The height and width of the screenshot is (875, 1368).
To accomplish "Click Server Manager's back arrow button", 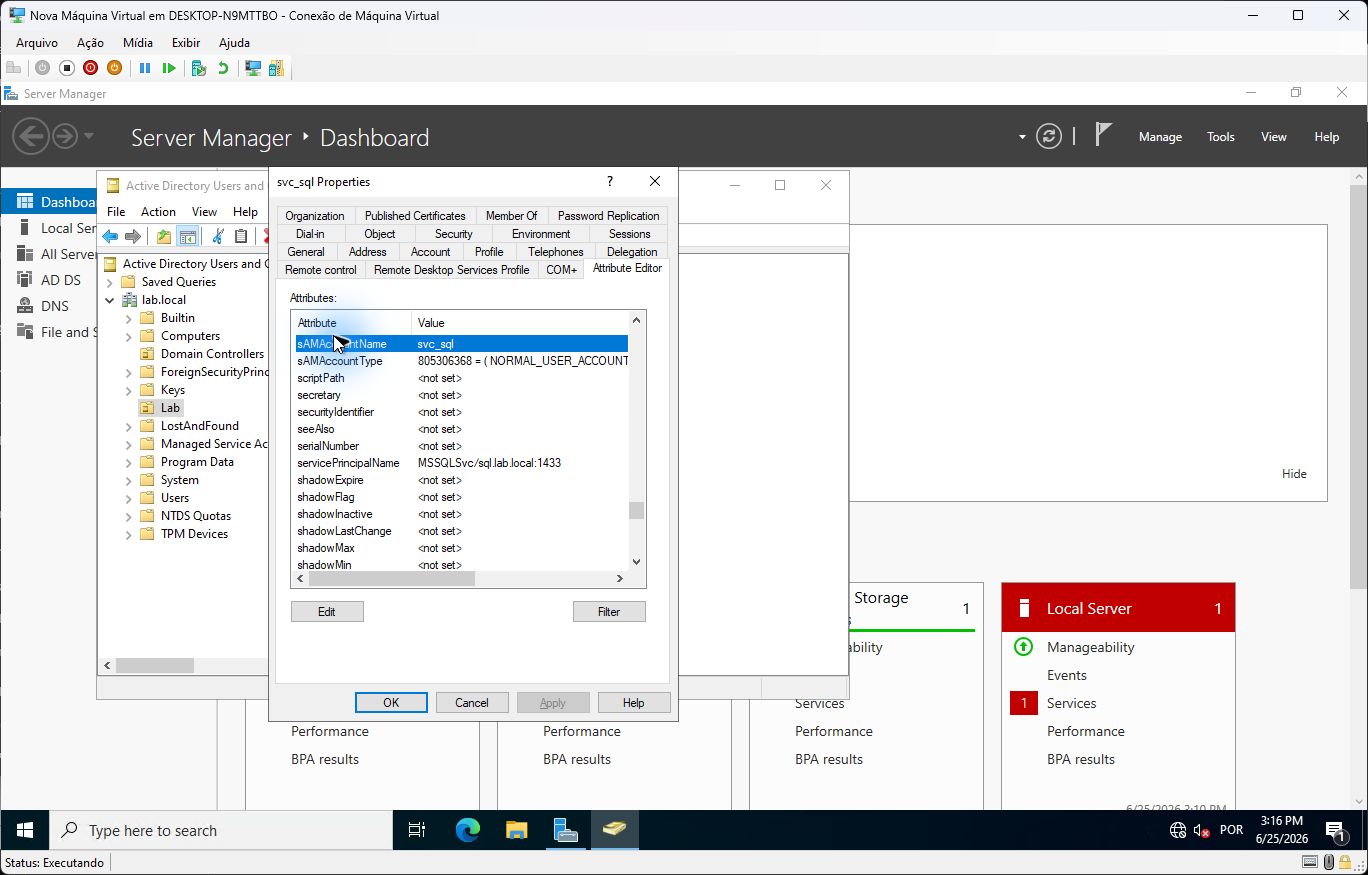I will (x=30, y=136).
